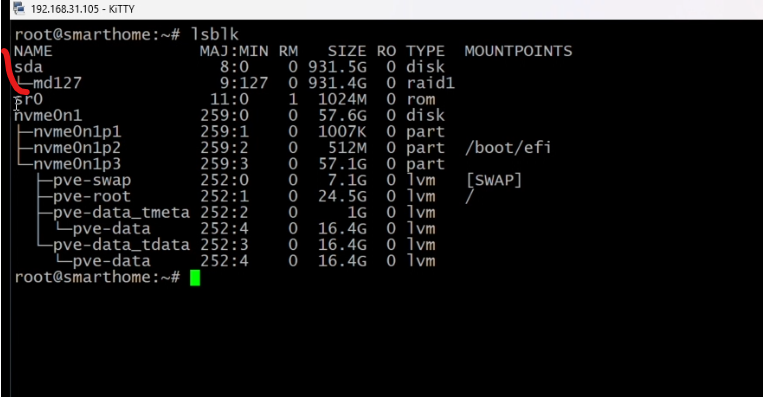Click the green terminal cursor block
763x397 pixels.
[195, 278]
